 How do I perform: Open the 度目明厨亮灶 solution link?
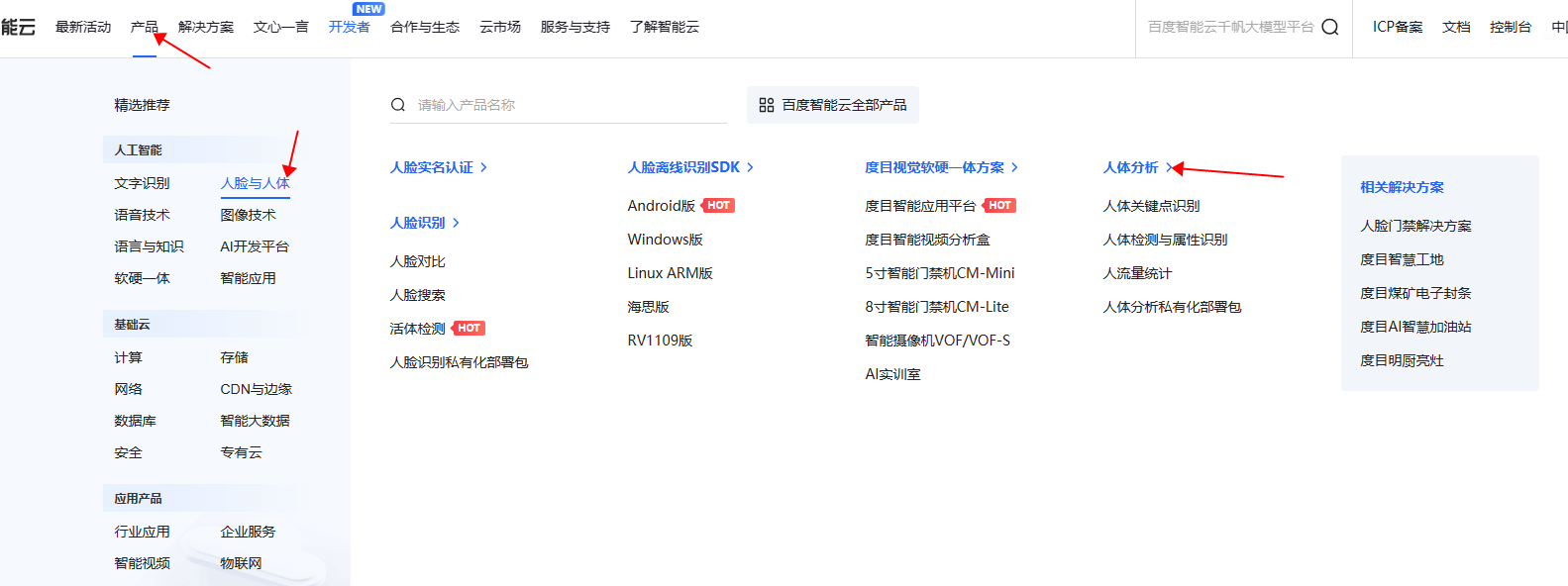1403,360
